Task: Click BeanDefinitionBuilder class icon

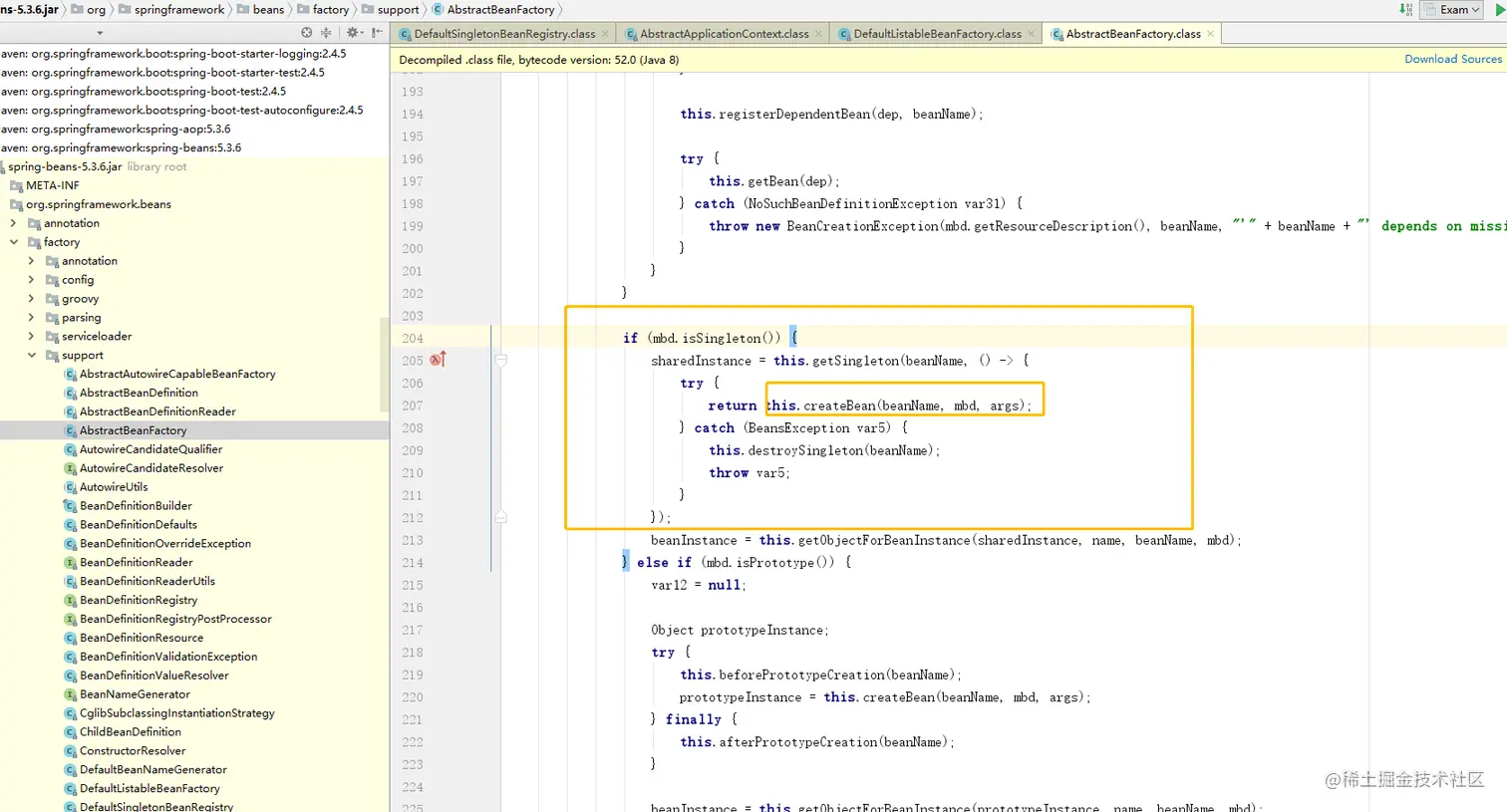Action: (71, 506)
